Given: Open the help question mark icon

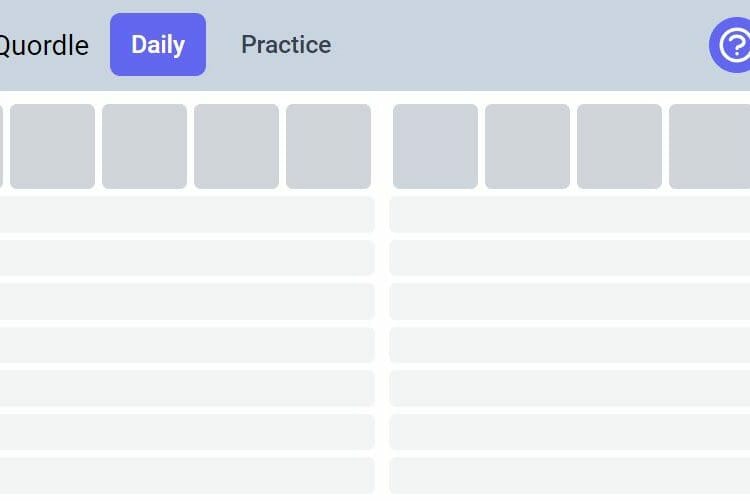Looking at the screenshot, I should coord(730,45).
